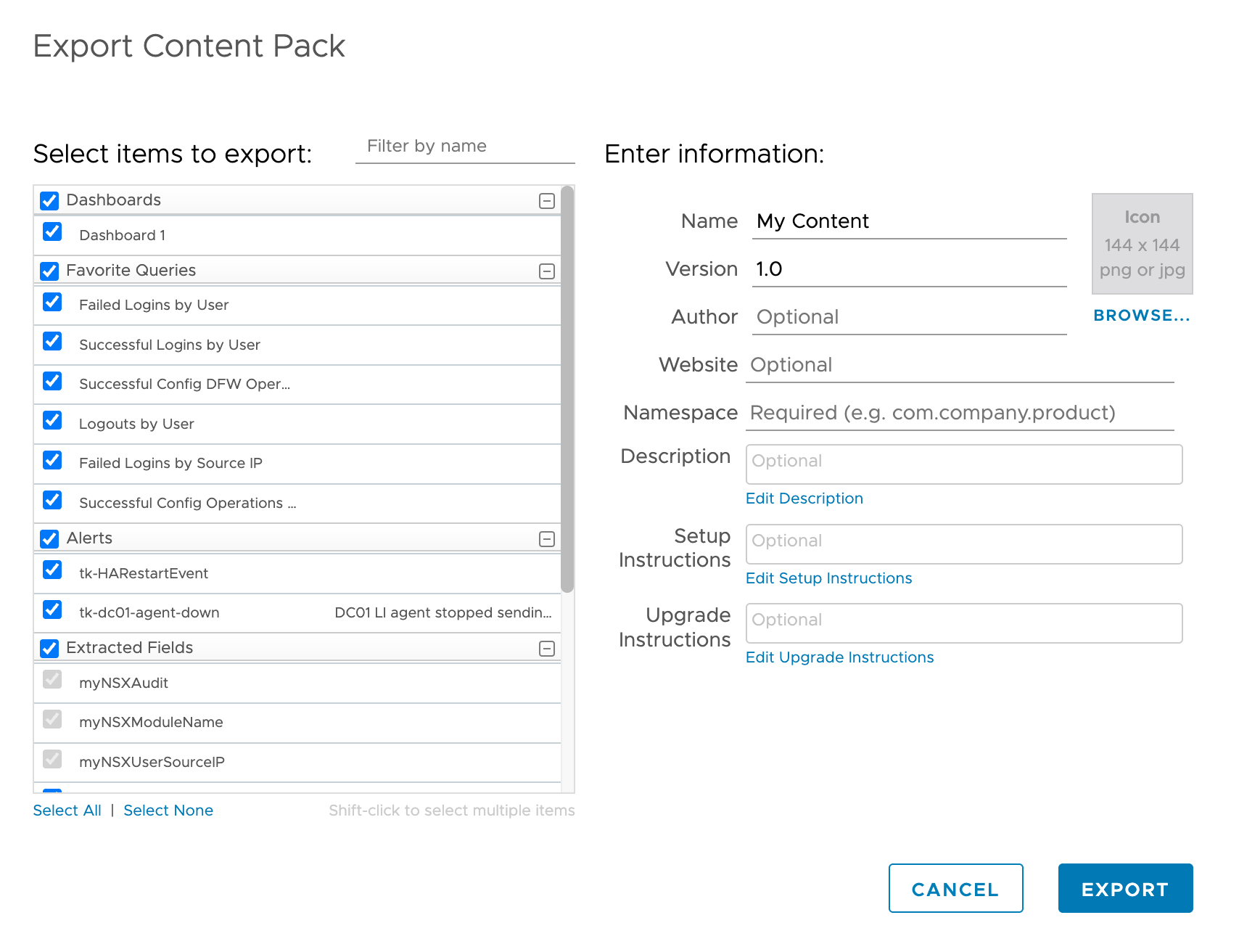The image size is (1239, 952).
Task: Collapse the Extracted Fields group
Action: tap(547, 649)
